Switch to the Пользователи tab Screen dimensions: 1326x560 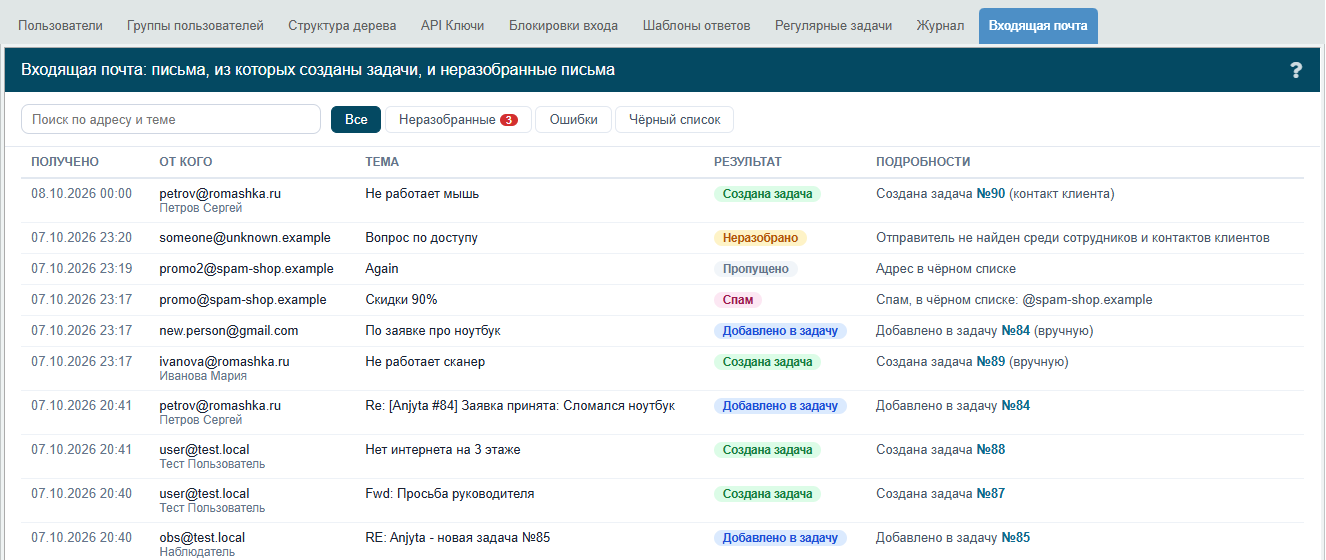[x=60, y=26]
